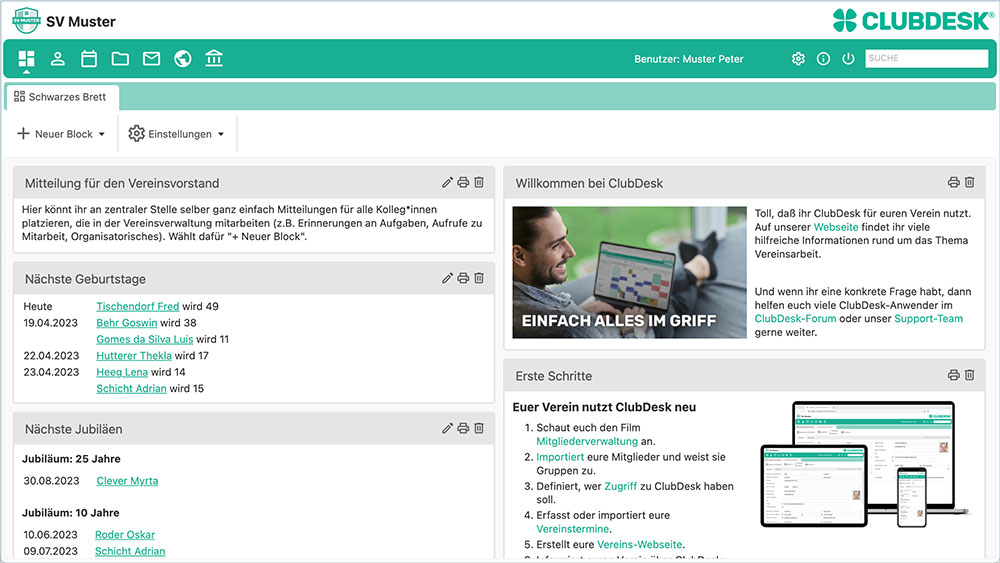Viewport: 1000px width, 563px height.
Task: Open the contacts person icon
Action: point(57,59)
